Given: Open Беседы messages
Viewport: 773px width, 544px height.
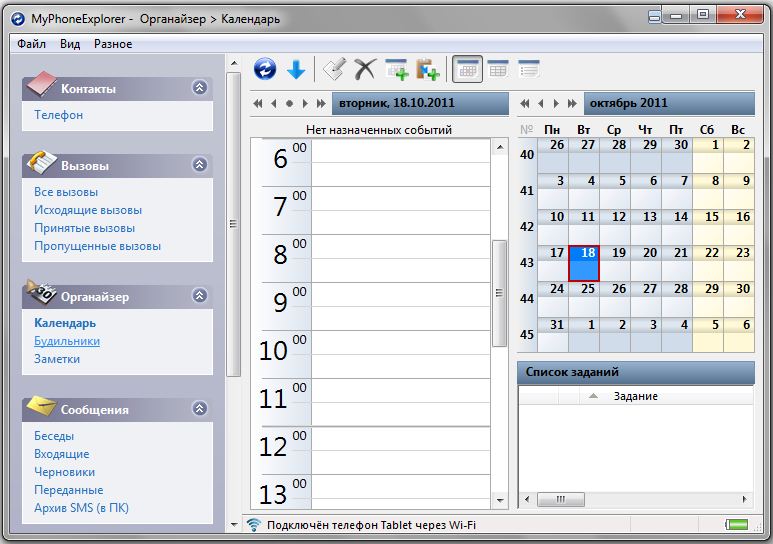Looking at the screenshot, I should (54, 436).
